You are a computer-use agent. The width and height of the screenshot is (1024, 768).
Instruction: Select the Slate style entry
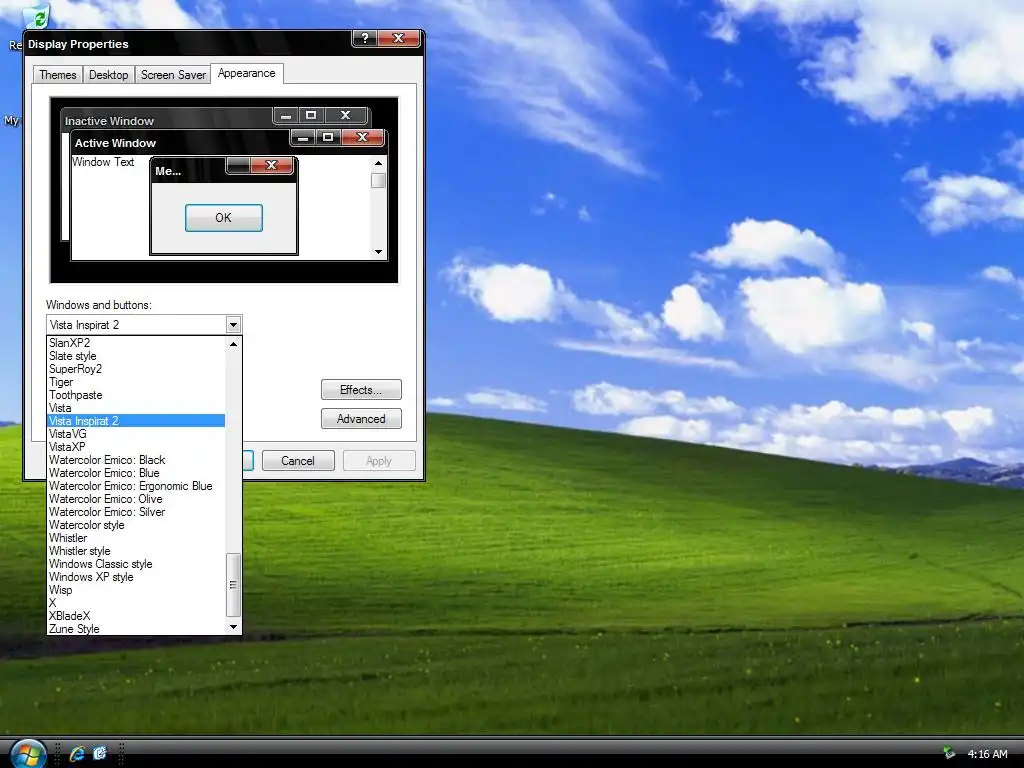[x=136, y=356]
